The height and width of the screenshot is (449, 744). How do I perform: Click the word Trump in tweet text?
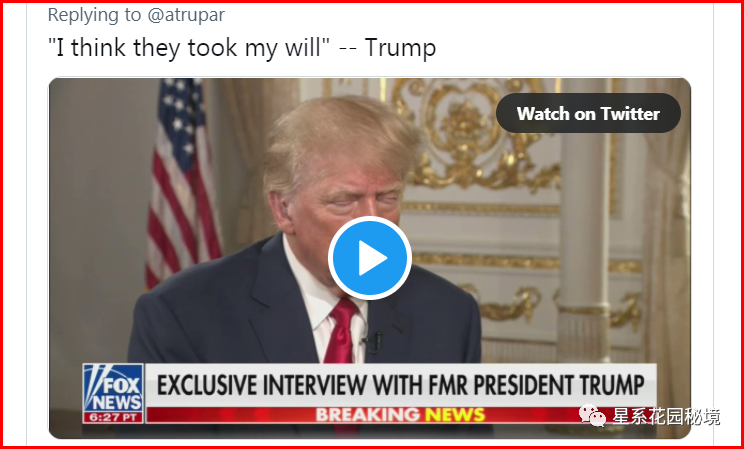click(x=400, y=47)
